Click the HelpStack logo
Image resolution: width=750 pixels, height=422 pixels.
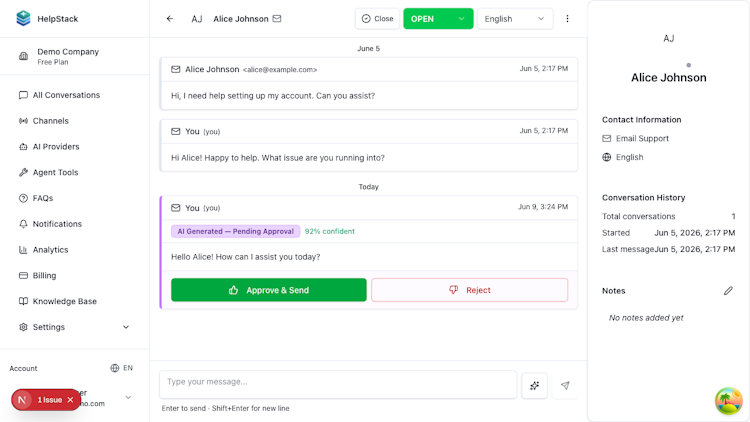point(23,19)
